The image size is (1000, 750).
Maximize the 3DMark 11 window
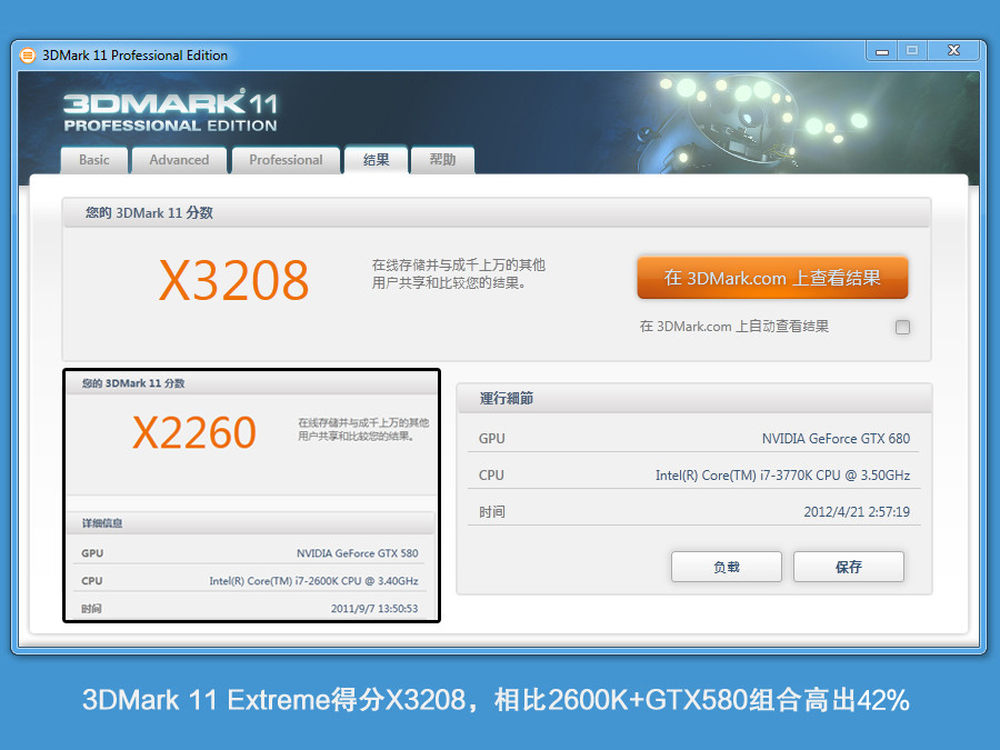pos(913,51)
